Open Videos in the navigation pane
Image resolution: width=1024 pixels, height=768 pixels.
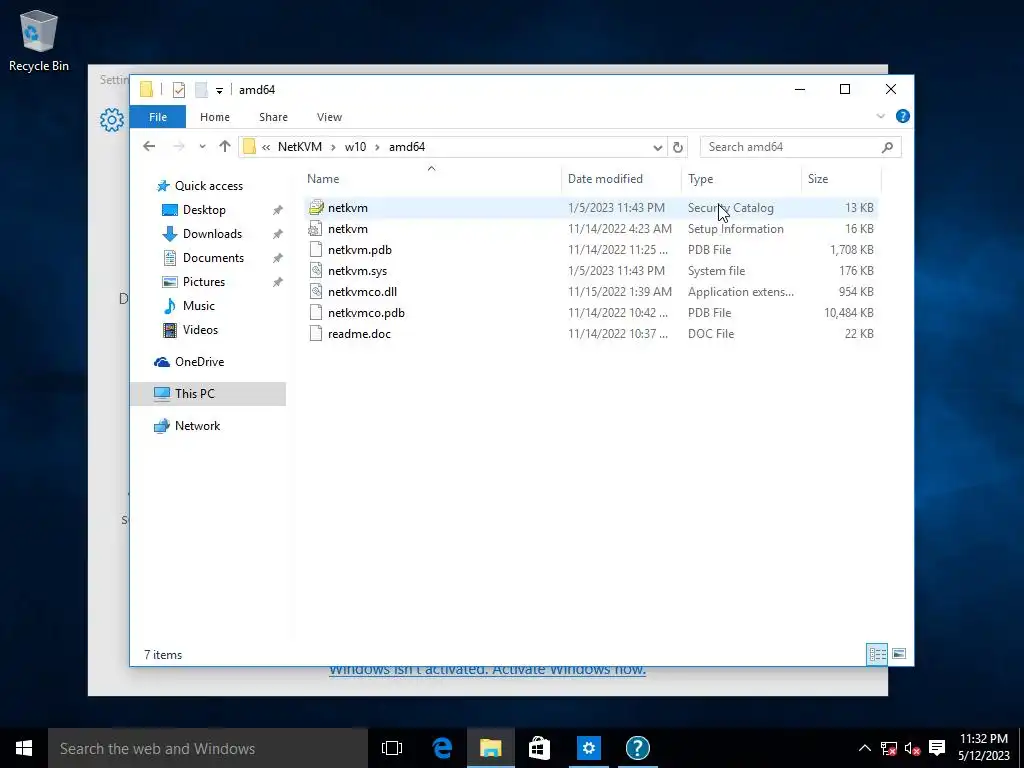200,330
